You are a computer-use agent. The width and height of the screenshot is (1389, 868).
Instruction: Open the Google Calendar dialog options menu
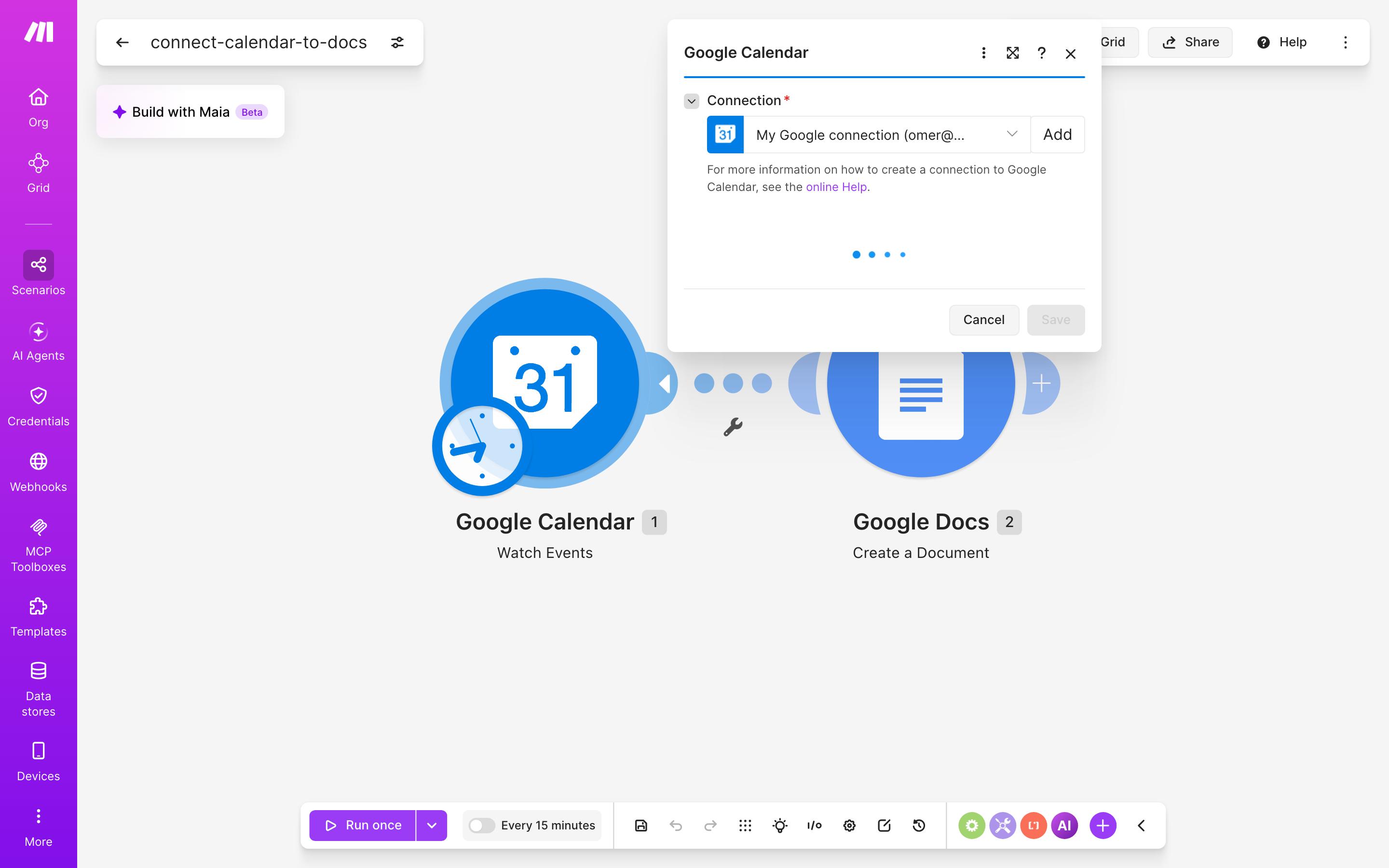(984, 53)
